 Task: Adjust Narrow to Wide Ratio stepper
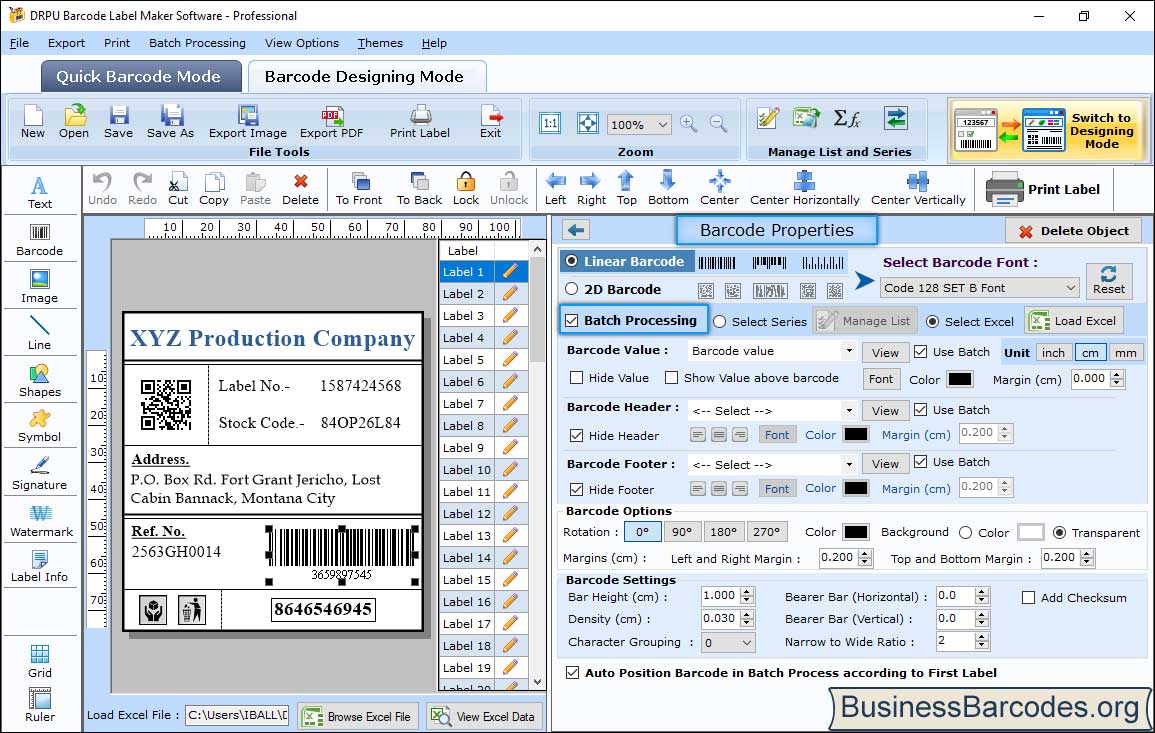pyautogui.click(x=981, y=642)
